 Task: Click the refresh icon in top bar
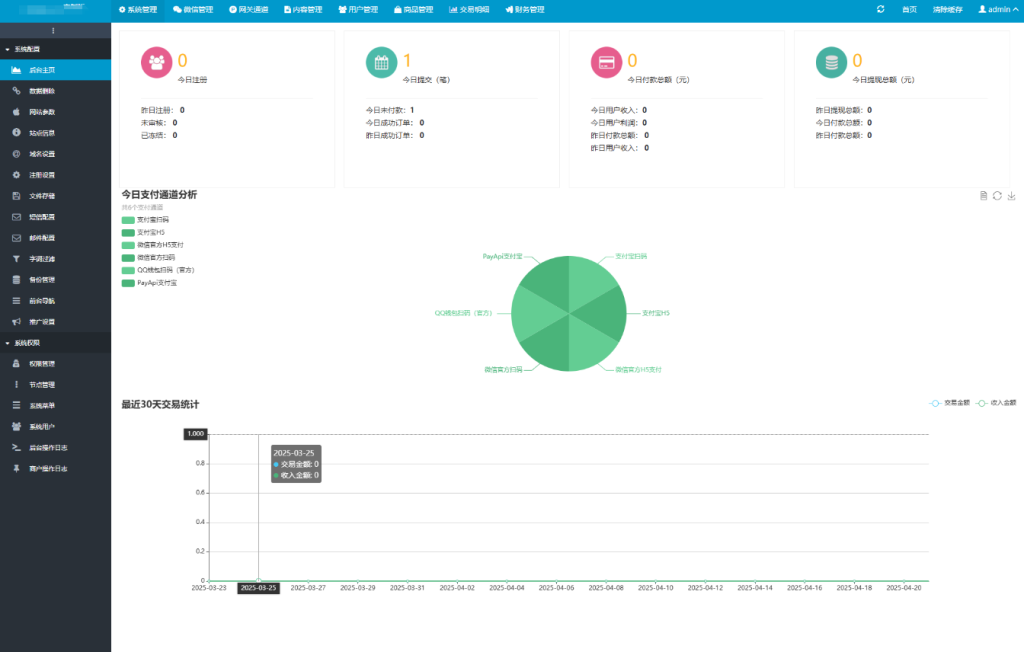880,9
